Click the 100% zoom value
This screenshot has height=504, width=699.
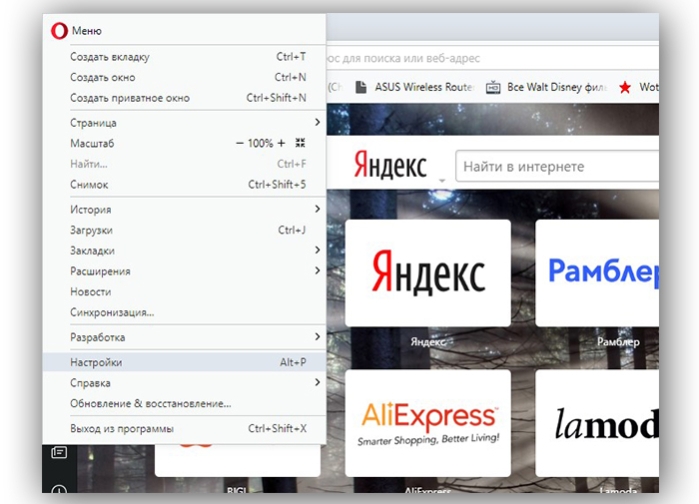260,143
